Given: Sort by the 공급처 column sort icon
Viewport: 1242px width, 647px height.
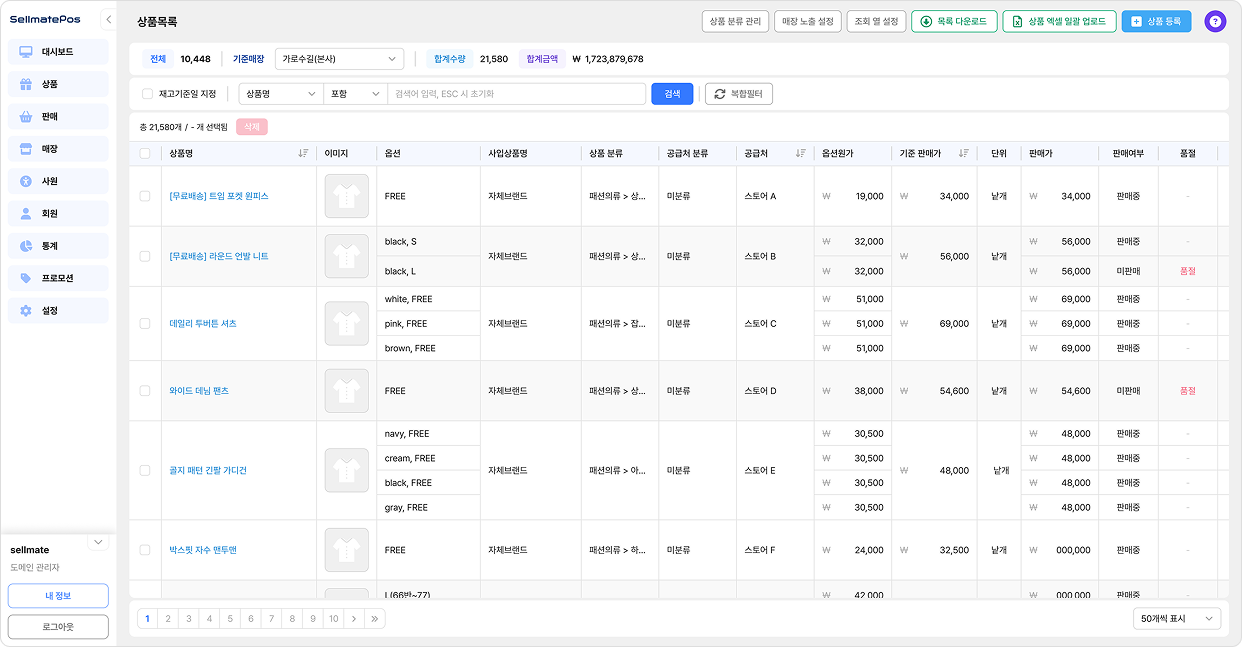Looking at the screenshot, I should pos(800,153).
